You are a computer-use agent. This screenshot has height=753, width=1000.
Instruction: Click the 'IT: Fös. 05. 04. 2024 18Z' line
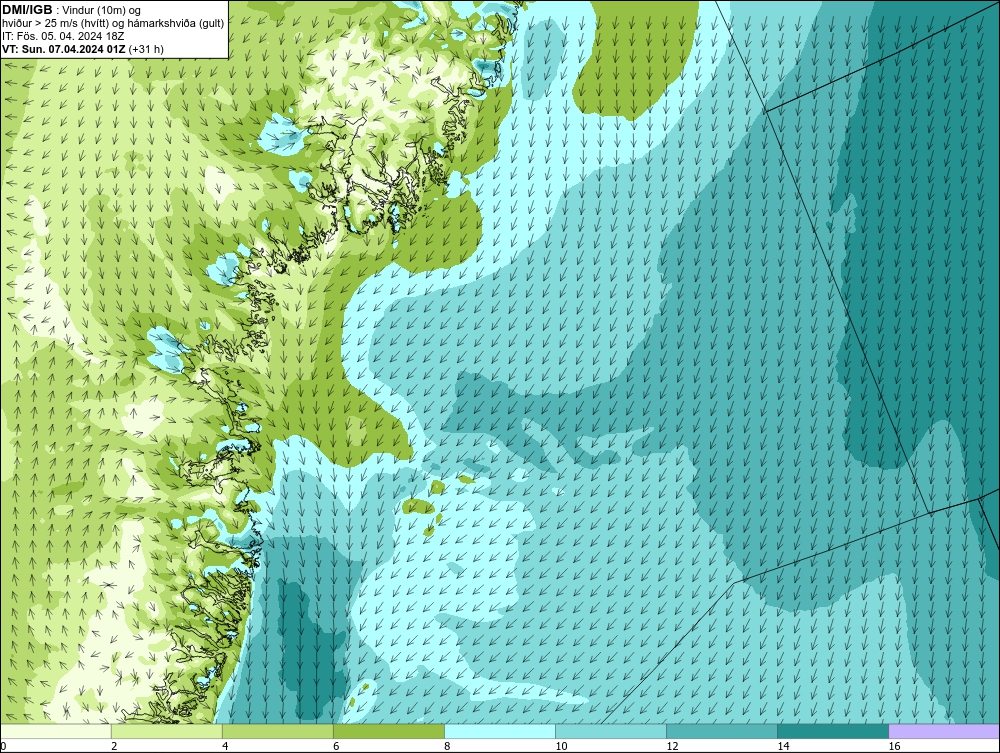63,36
